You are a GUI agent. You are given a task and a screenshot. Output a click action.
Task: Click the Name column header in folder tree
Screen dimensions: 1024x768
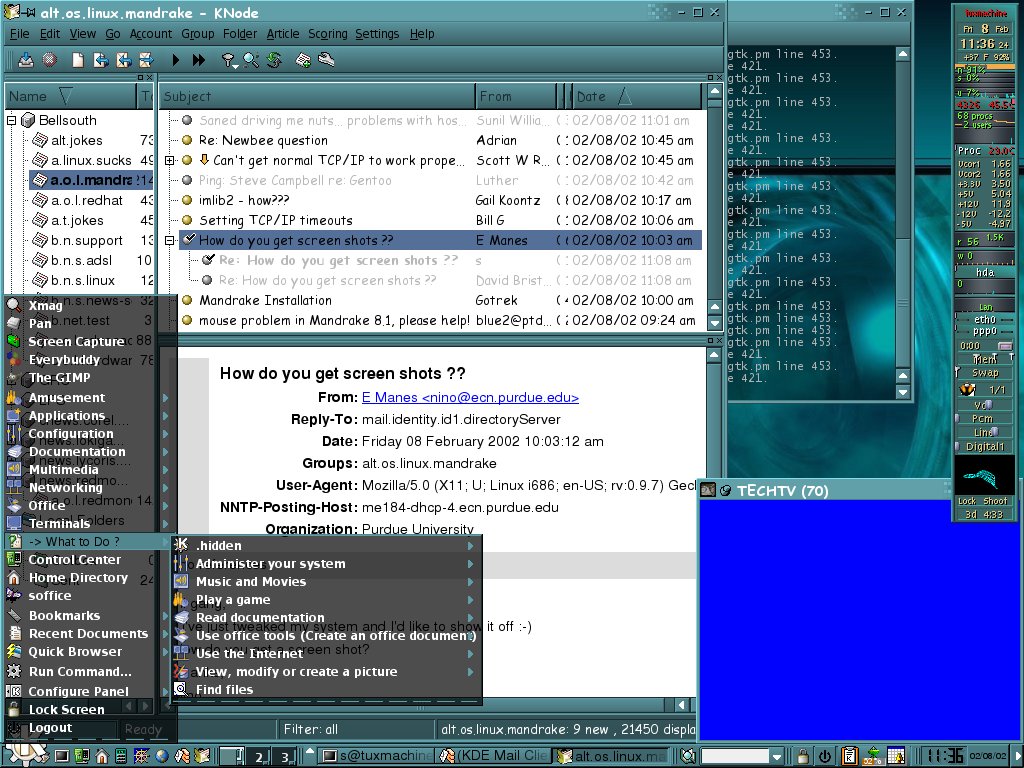coord(71,96)
